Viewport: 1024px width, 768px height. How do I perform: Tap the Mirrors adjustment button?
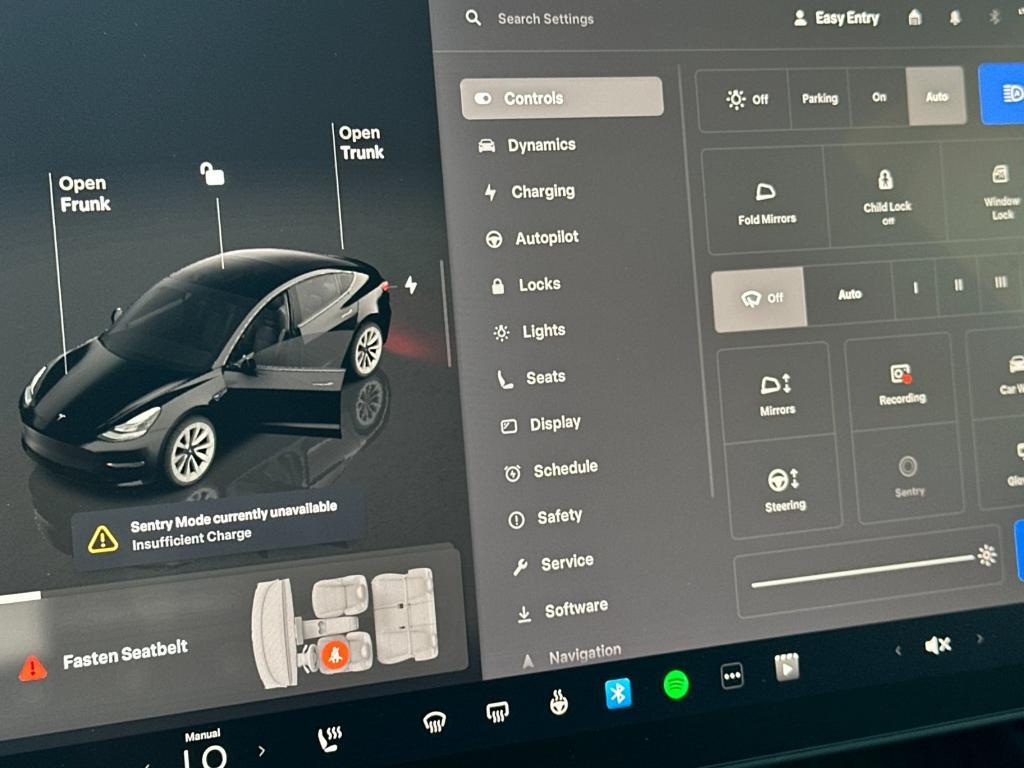(776, 393)
